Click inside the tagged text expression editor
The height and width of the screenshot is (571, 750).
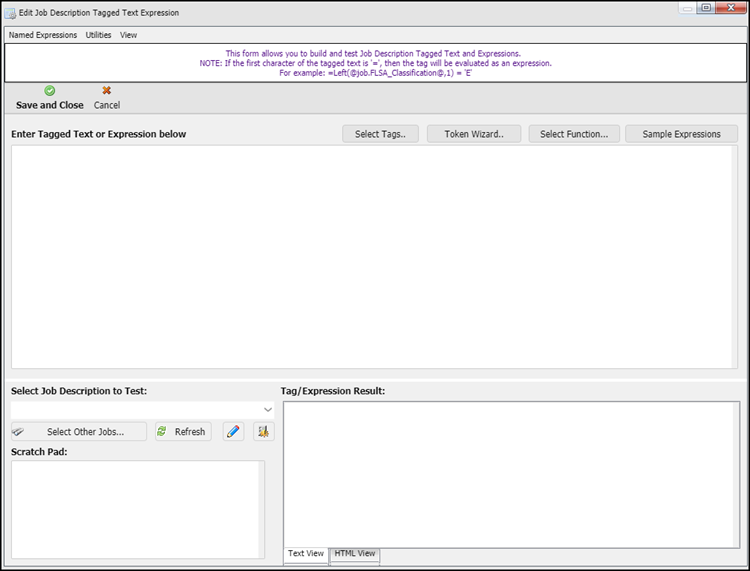[x=374, y=257]
